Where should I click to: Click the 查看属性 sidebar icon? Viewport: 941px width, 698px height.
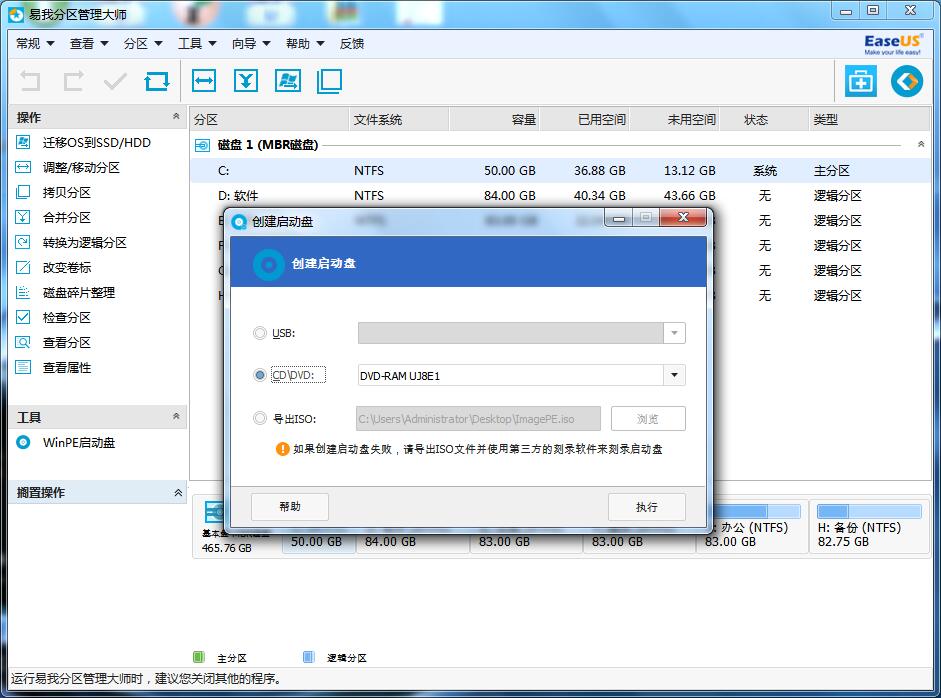point(23,367)
